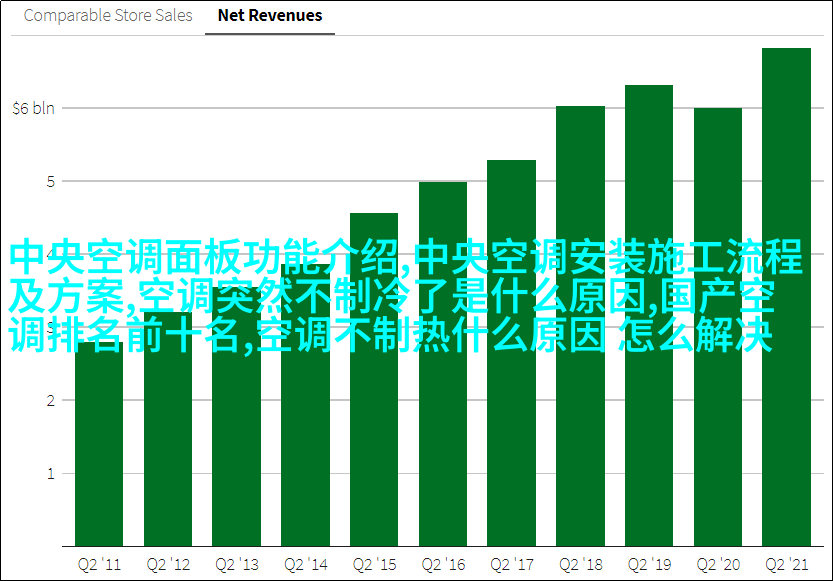
Task: Click the y-axis label 5
Action: tap(47, 181)
